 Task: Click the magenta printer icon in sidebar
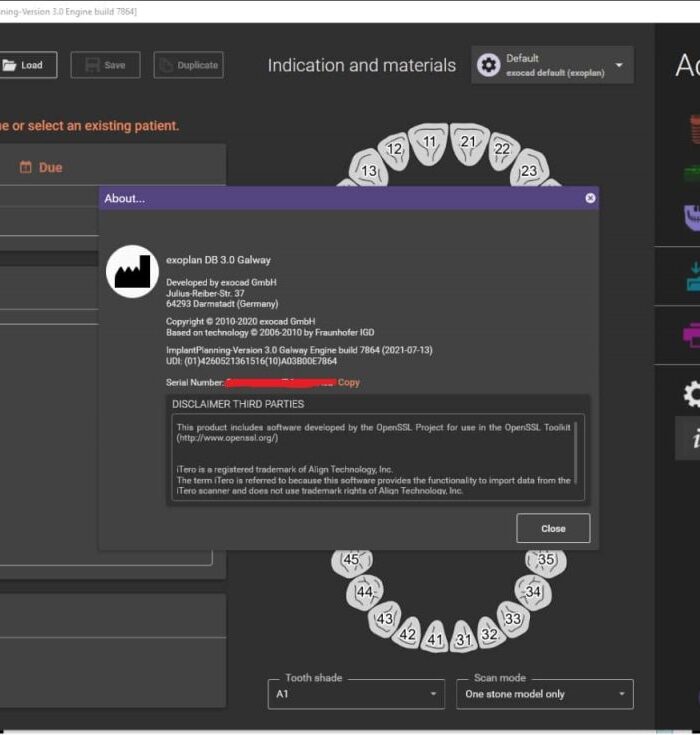pos(692,335)
